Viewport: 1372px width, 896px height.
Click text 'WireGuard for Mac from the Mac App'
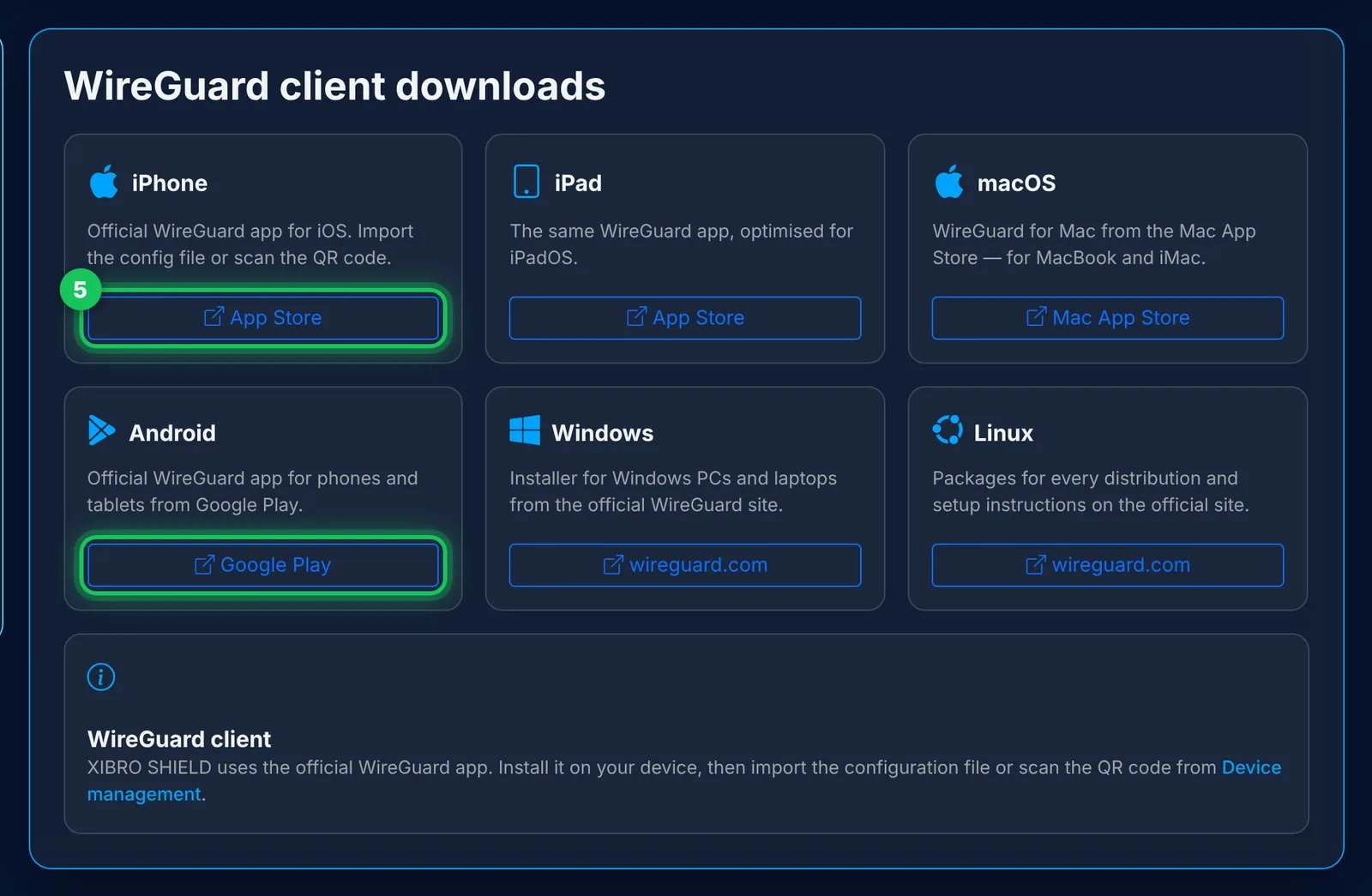pos(1094,232)
